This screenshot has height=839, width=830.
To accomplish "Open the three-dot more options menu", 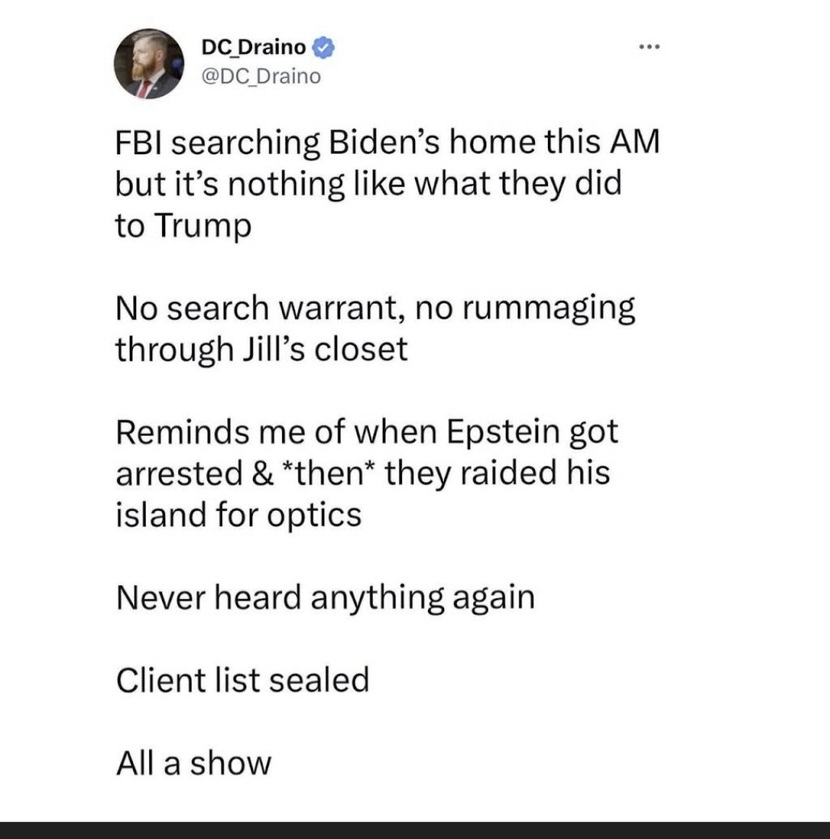I will (x=650, y=47).
